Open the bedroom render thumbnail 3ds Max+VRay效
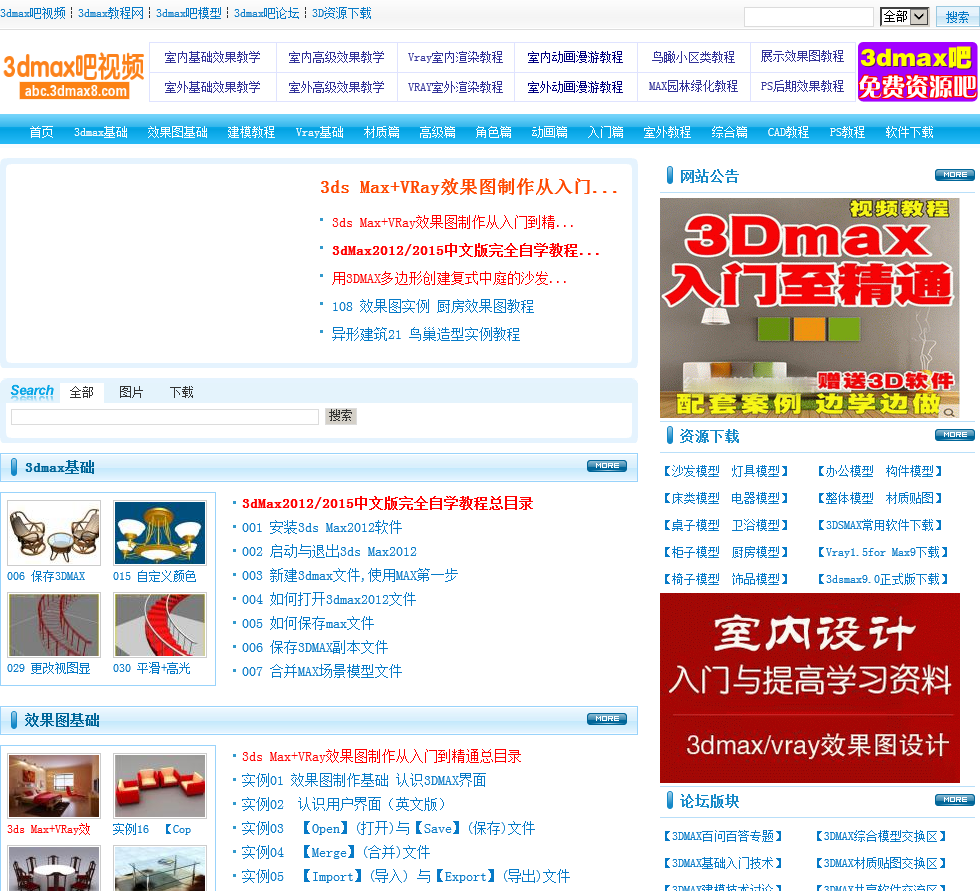The image size is (980, 891). (54, 786)
